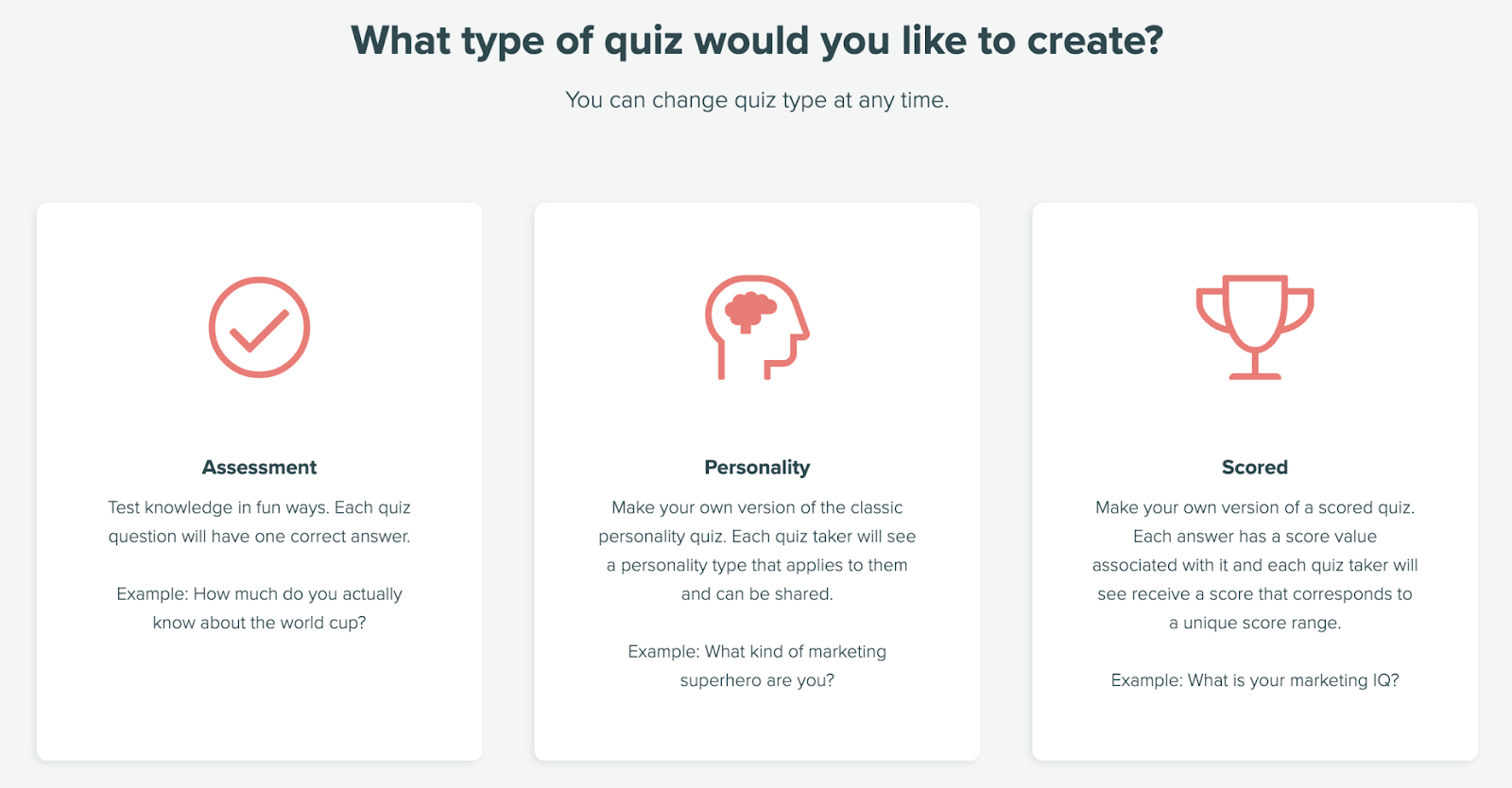Viewport: 1512px width, 788px height.
Task: Click "question will have one correct answer" line
Action: pos(259,537)
